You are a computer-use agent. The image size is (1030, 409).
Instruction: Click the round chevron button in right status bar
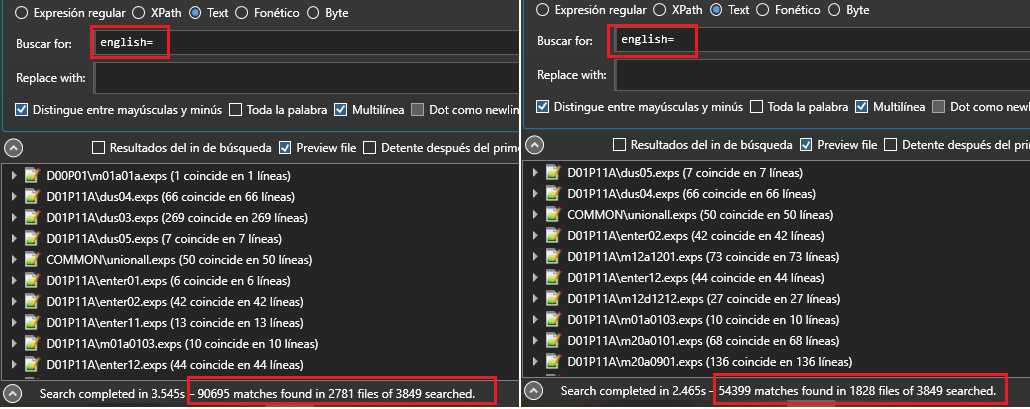[x=534, y=390]
